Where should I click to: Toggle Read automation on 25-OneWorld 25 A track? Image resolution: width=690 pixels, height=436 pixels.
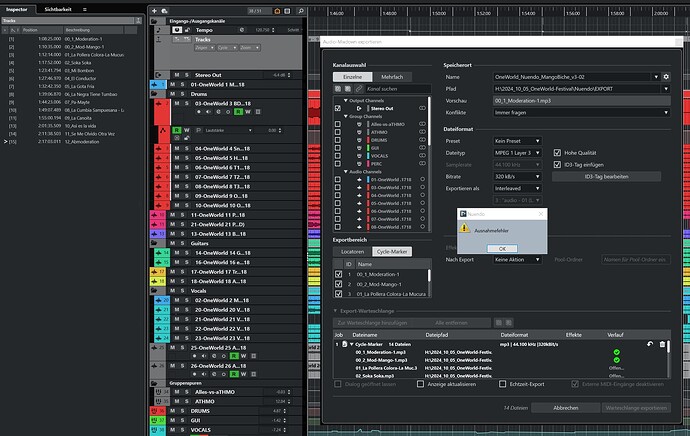tap(234, 356)
